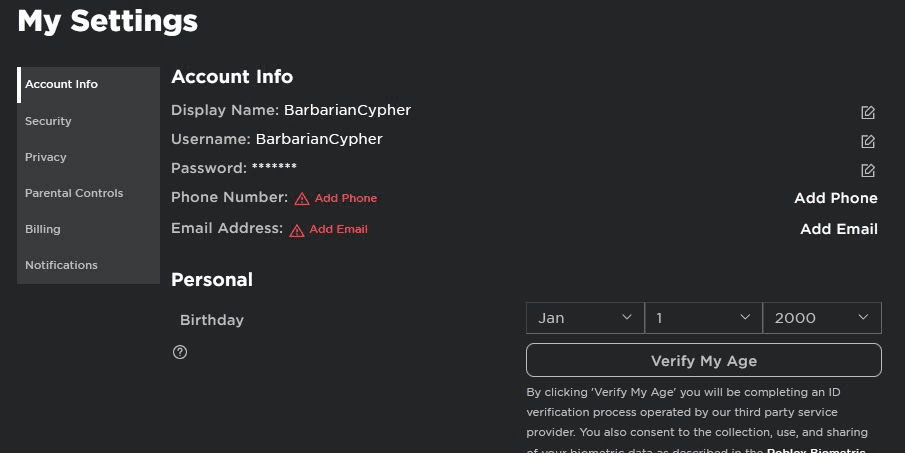905x453 pixels.
Task: Edit the Display Name with pencil icon
Action: [x=867, y=112]
